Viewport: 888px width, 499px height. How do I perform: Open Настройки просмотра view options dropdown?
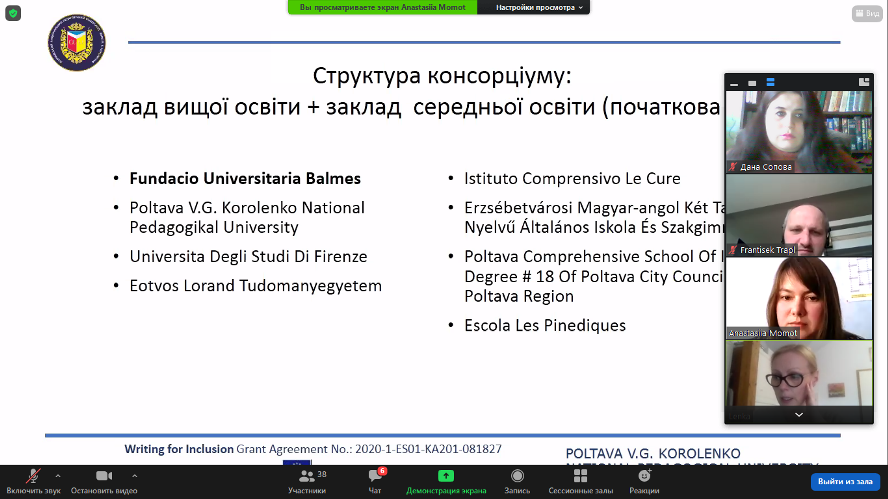539,7
